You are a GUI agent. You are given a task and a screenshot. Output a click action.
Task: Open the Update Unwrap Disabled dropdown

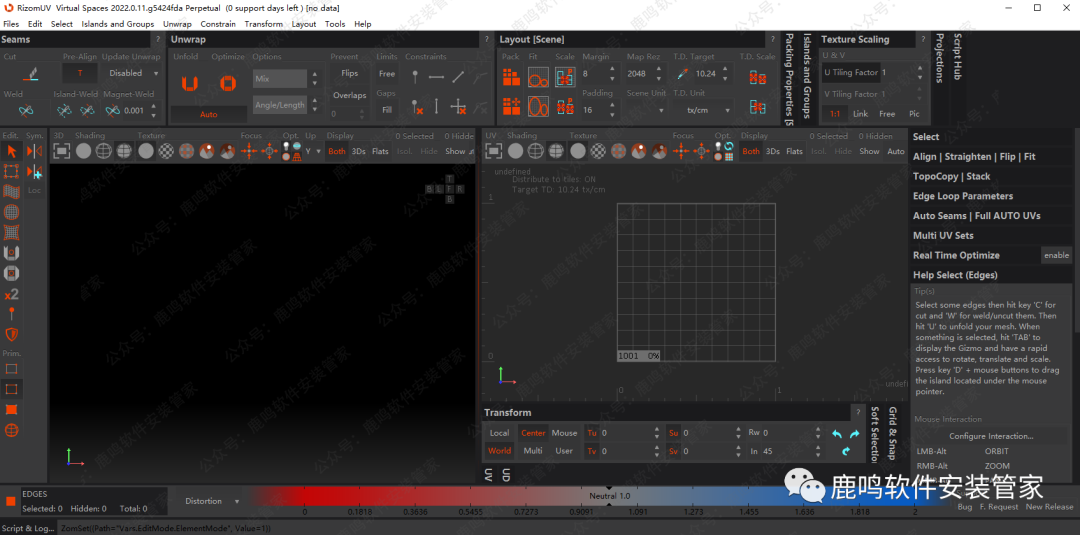pos(131,73)
